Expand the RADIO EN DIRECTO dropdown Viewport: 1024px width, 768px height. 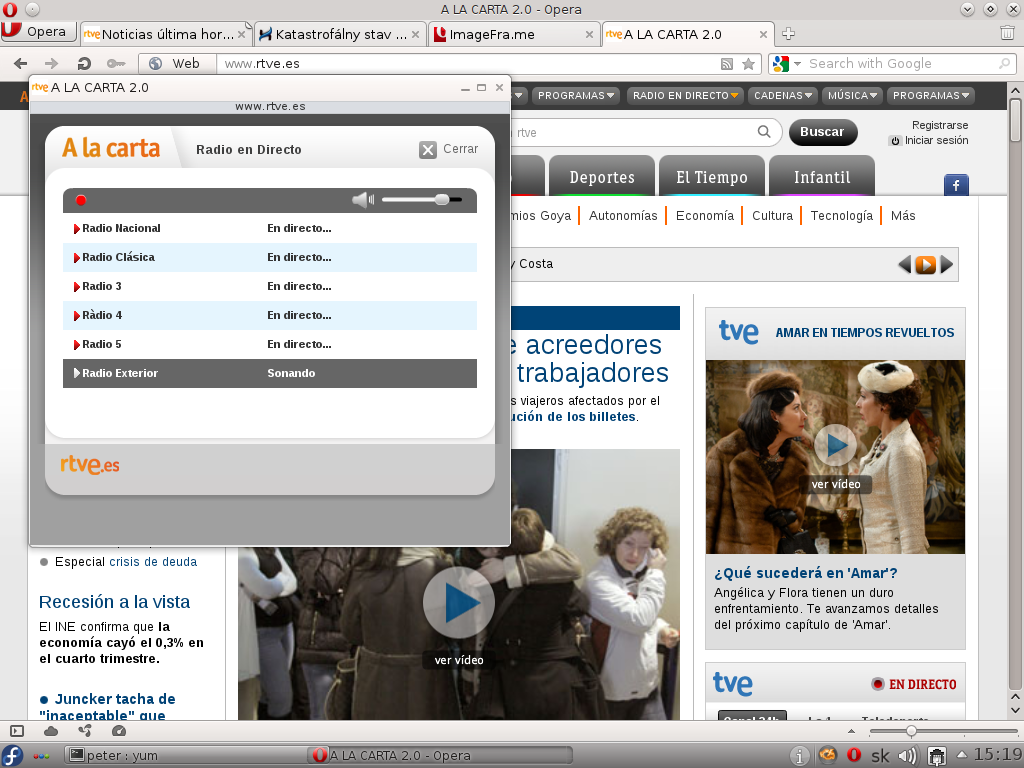(686, 95)
